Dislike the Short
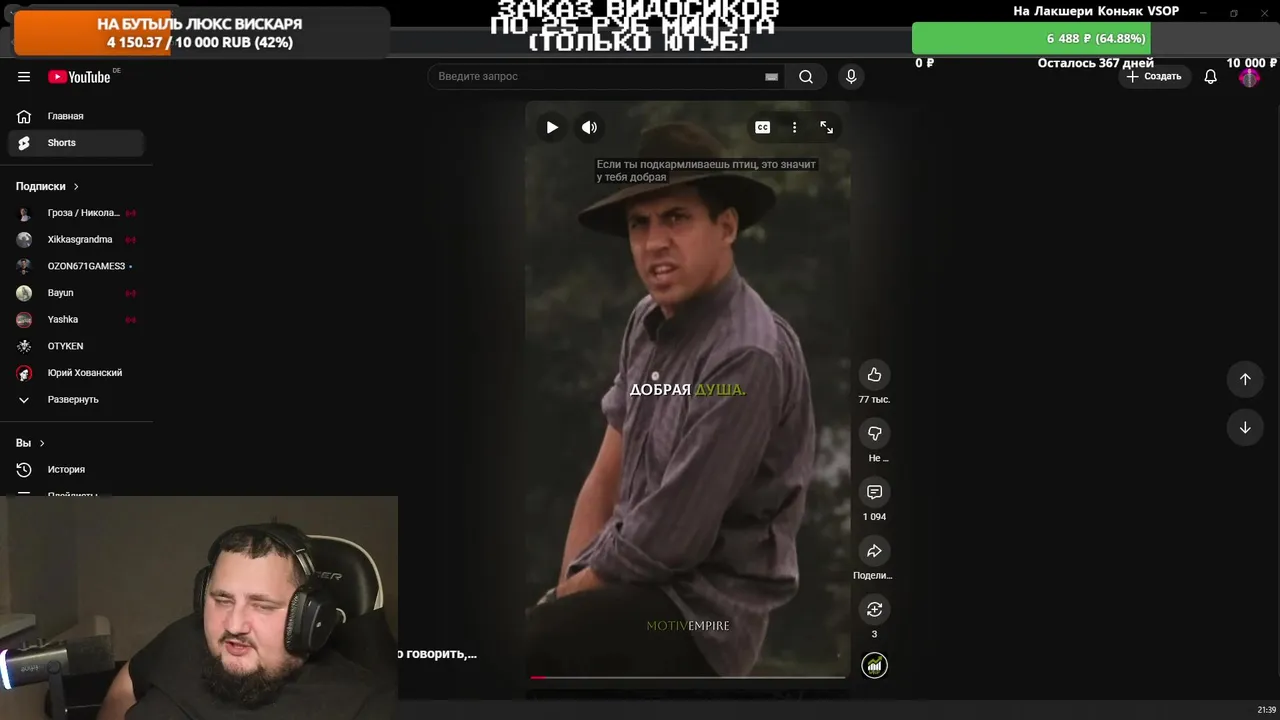The width and height of the screenshot is (1280, 720). click(x=874, y=433)
